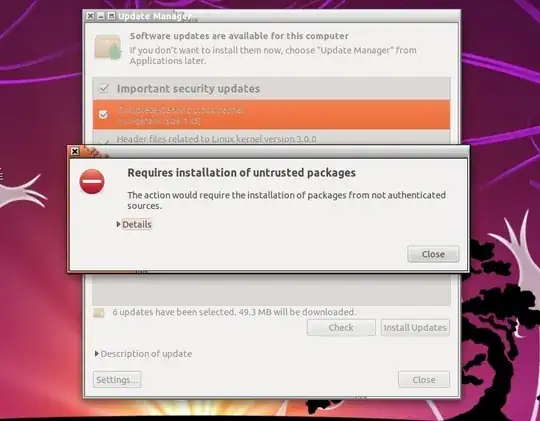This screenshot has width=540, height=421.
Task: Uncheck the orange highlighted update's checkbox
Action: (x=103, y=114)
